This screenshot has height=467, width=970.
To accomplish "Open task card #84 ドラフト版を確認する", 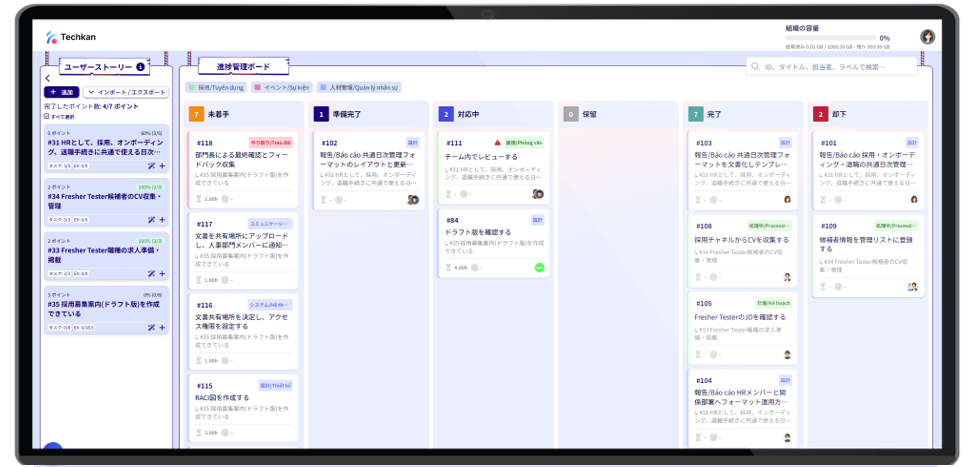I will point(493,243).
